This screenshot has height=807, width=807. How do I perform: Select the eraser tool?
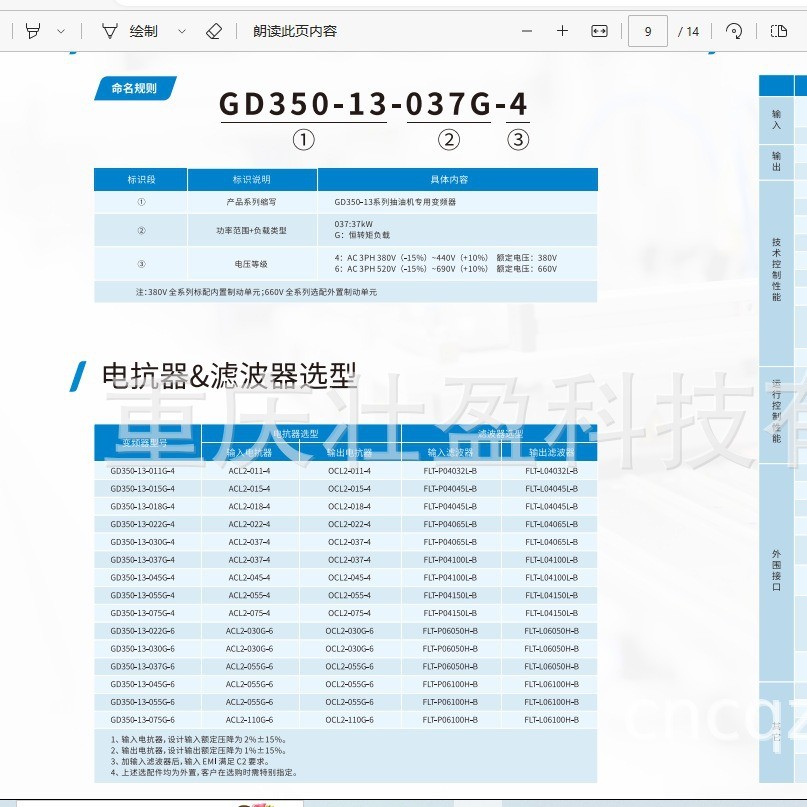coord(214,31)
